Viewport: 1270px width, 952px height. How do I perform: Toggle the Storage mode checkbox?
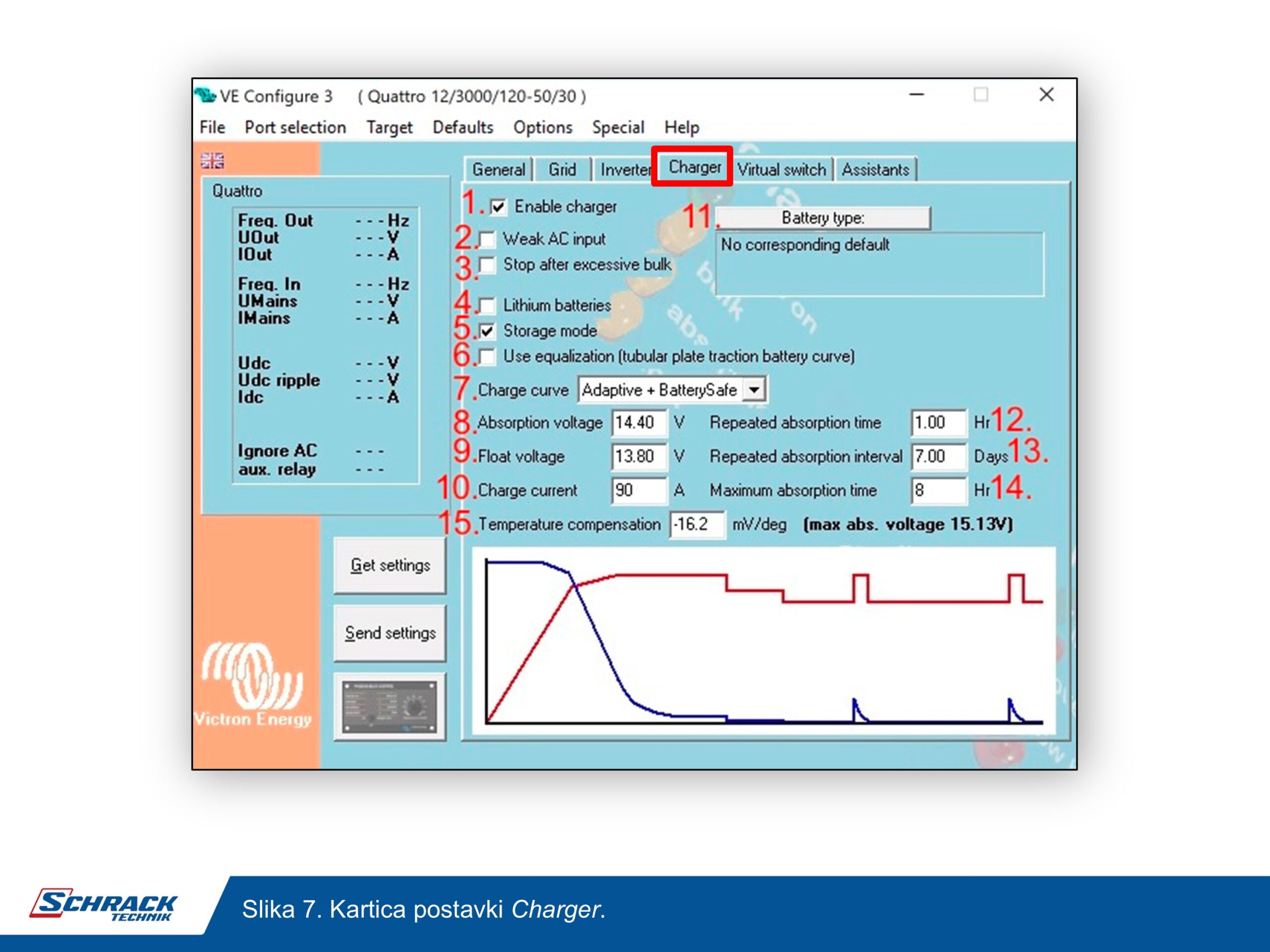(487, 331)
